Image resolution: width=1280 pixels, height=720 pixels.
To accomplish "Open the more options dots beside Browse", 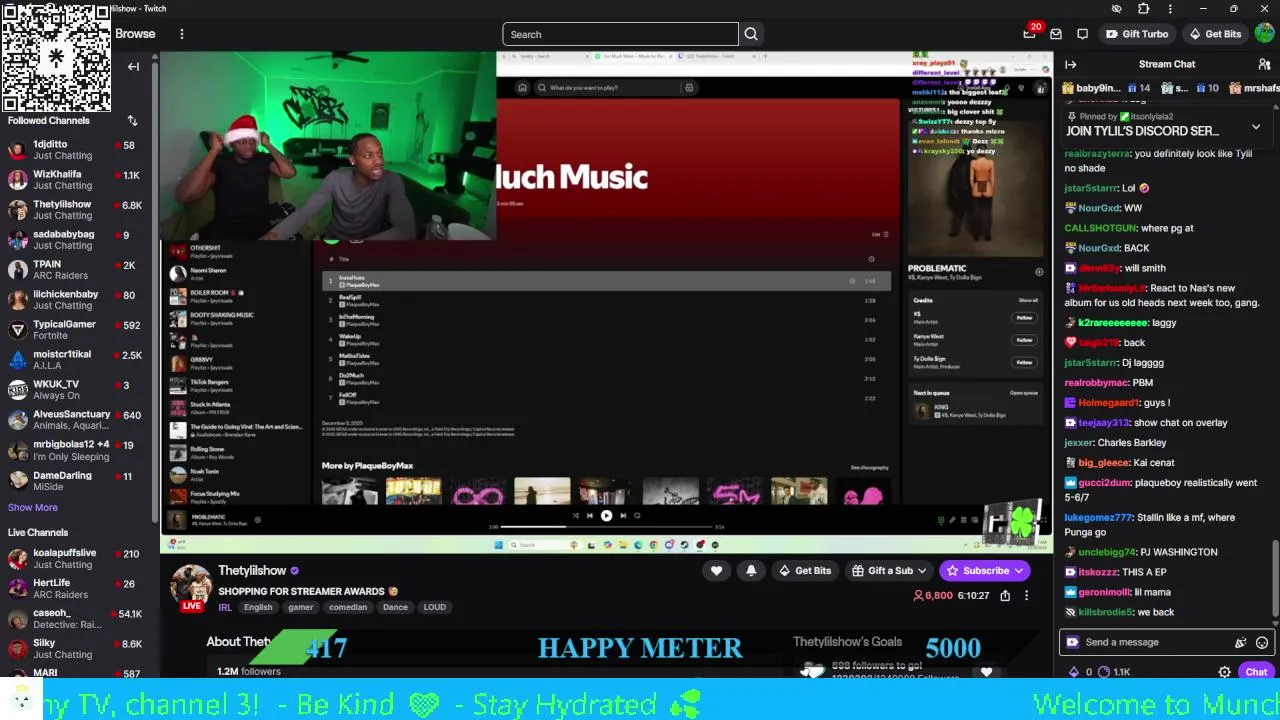I will coord(181,34).
